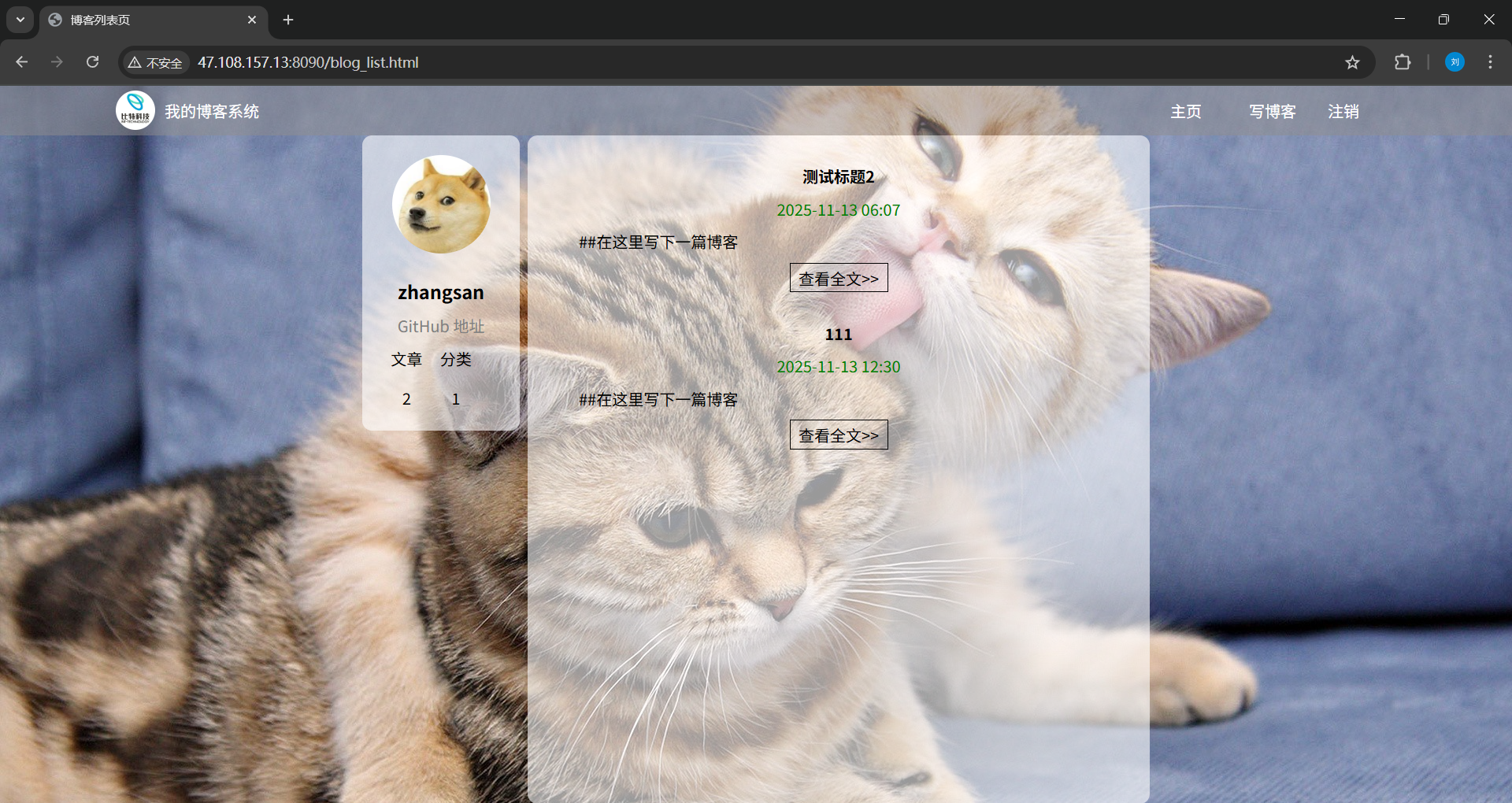The height and width of the screenshot is (803, 1512).
Task: Open the Chrome profile avatar
Action: [1455, 62]
